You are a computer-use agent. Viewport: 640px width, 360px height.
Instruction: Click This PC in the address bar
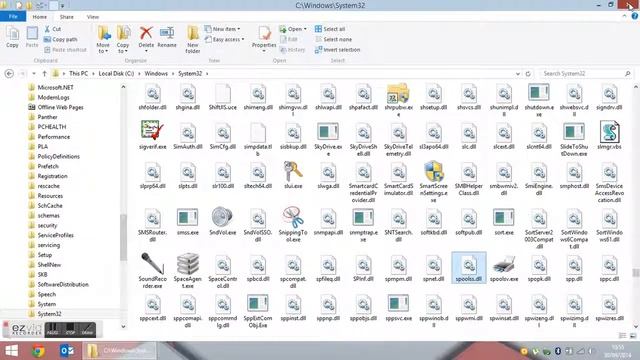click(78, 73)
